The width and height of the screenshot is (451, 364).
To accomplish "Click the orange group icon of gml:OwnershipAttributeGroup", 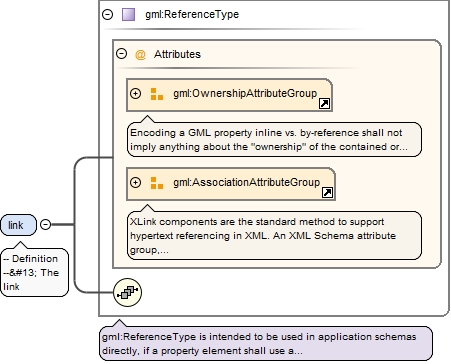I will (157, 94).
